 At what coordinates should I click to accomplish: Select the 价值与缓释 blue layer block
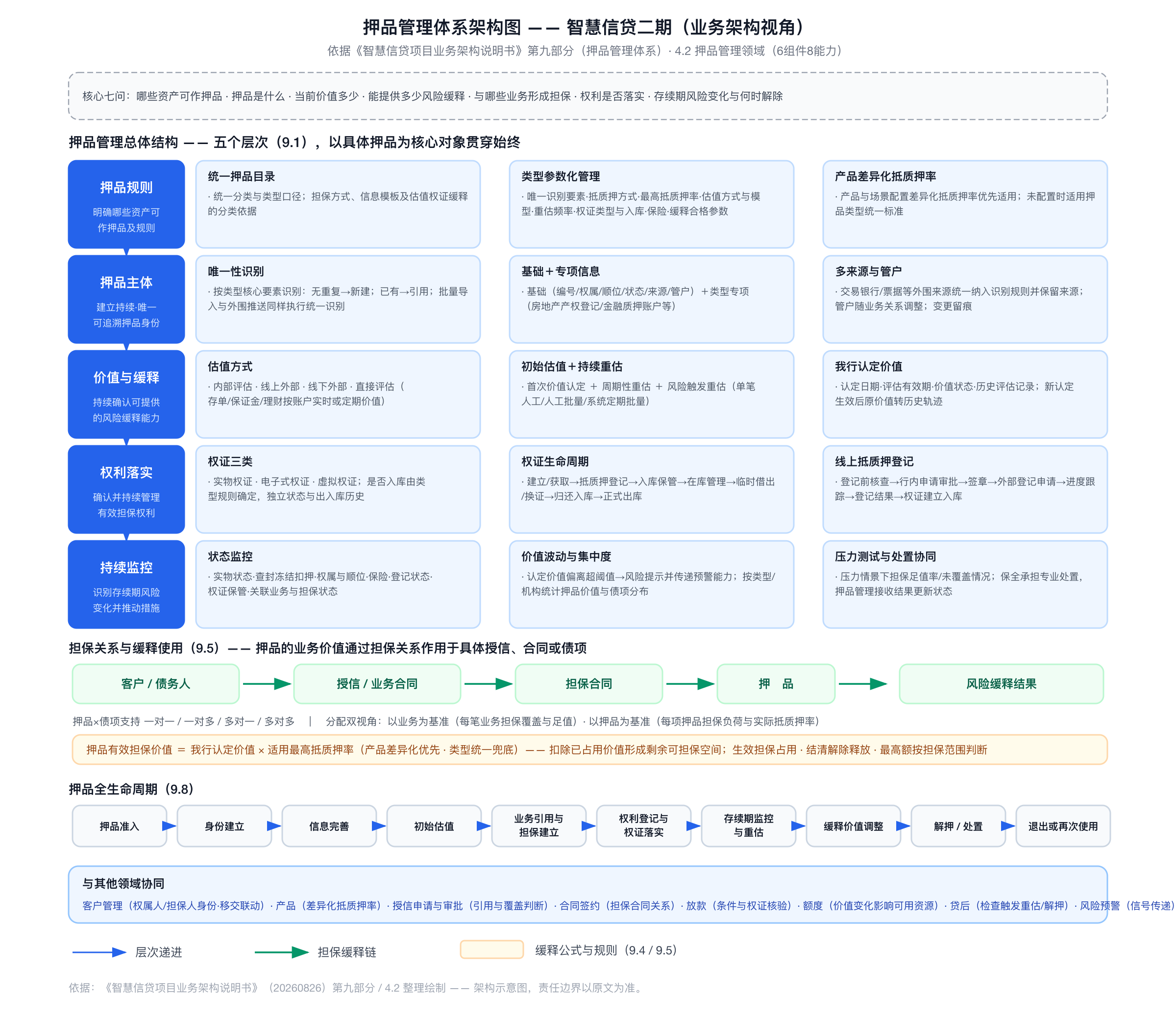126,394
